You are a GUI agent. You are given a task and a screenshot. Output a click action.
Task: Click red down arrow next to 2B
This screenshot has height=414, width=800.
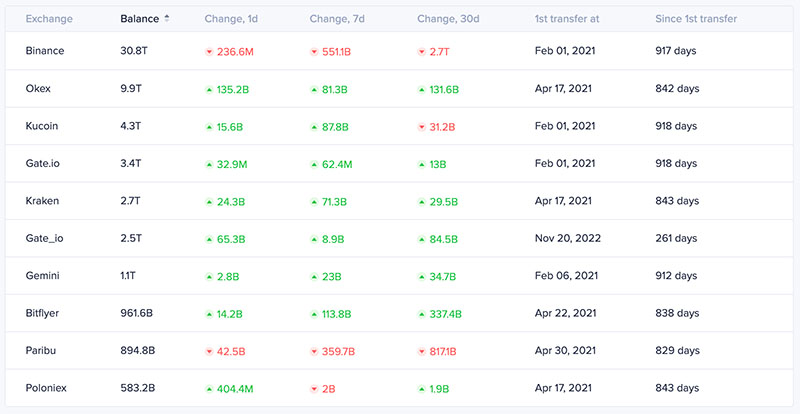314,389
